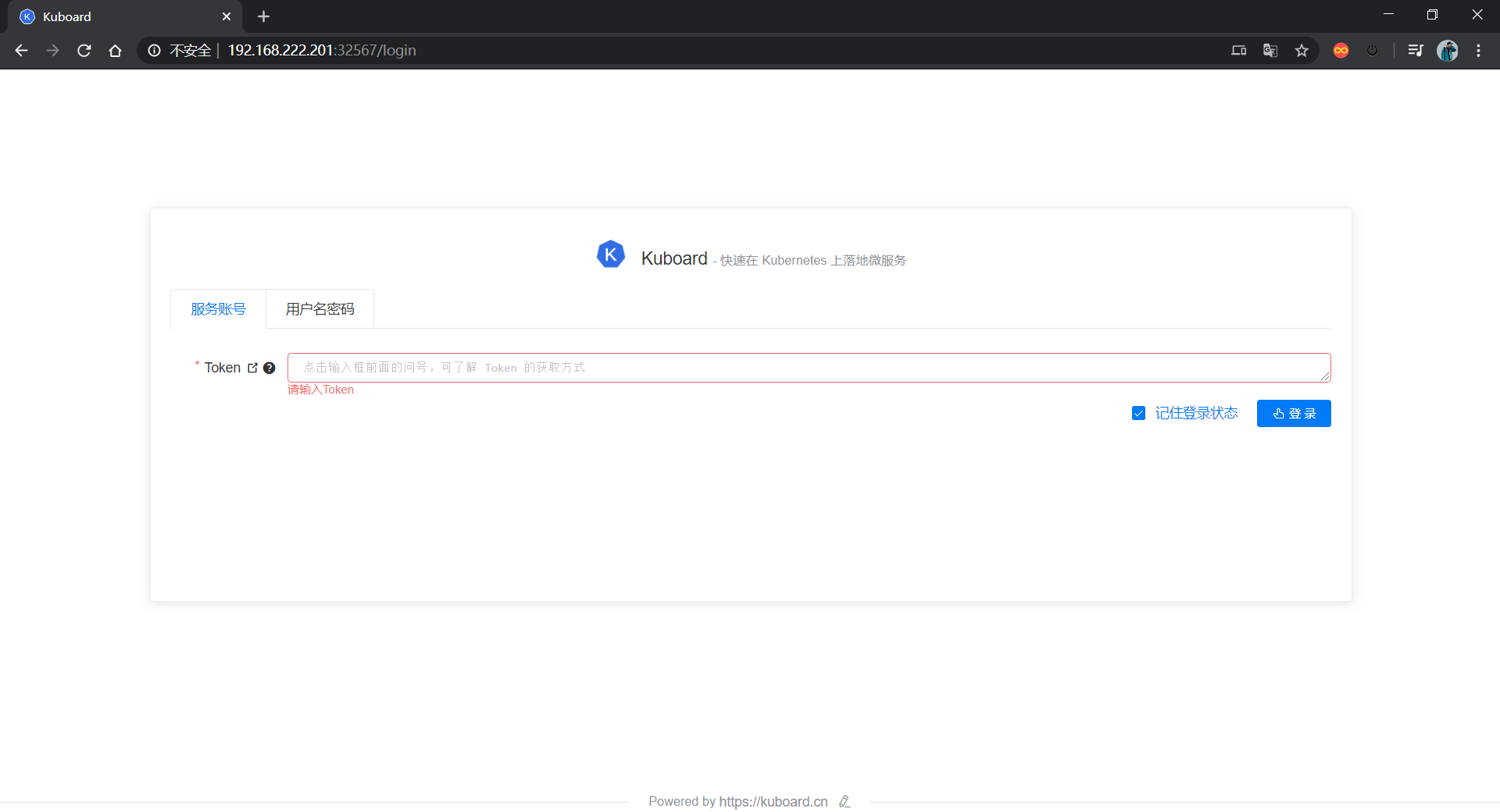This screenshot has width=1500, height=812.
Task: Click the browser forward arrow
Action: [x=52, y=51]
